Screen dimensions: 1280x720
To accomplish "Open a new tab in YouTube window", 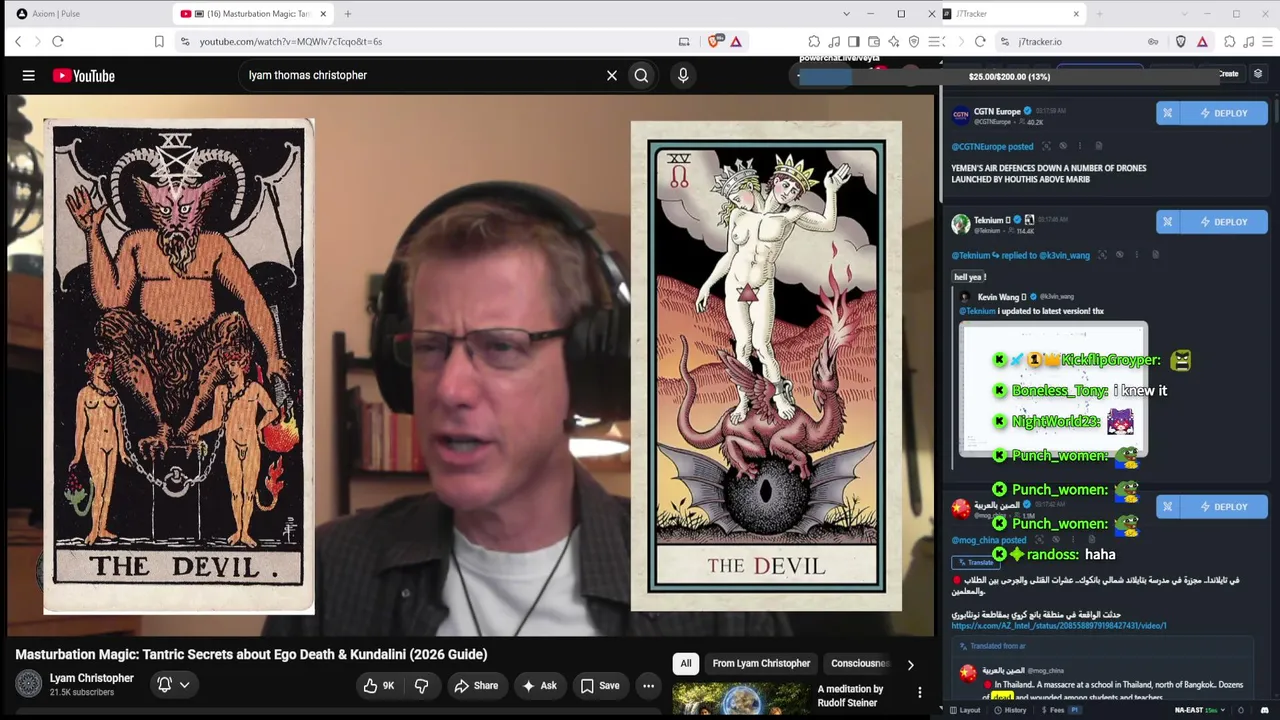I will pos(348,14).
